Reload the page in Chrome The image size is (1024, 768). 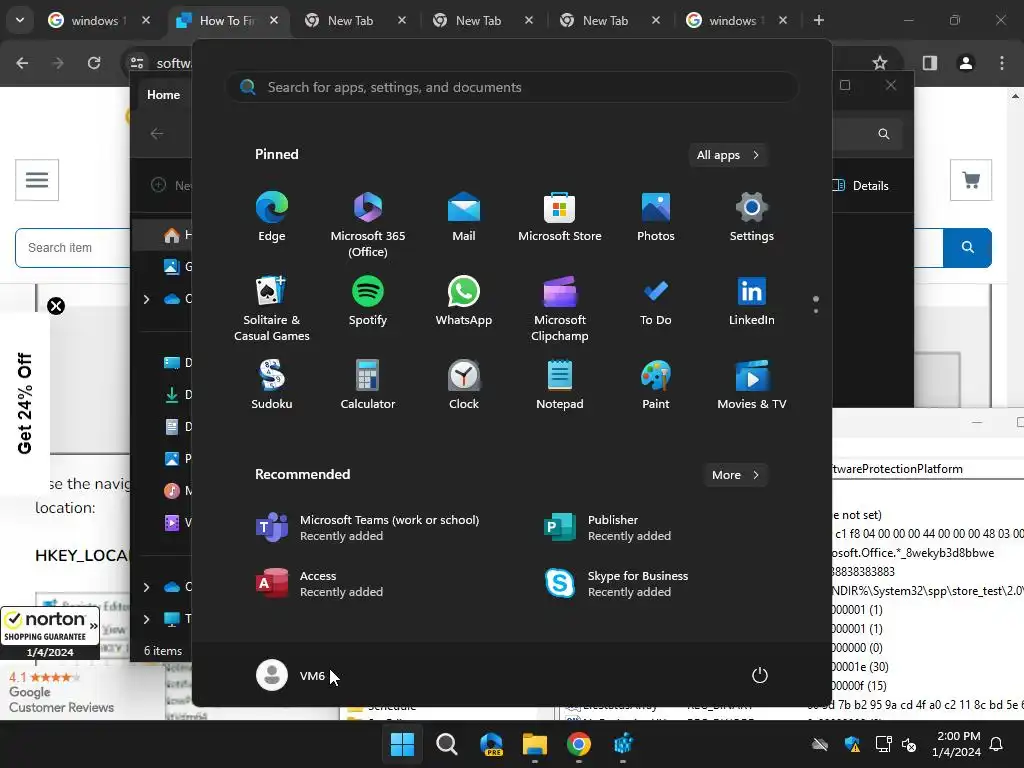click(x=94, y=63)
